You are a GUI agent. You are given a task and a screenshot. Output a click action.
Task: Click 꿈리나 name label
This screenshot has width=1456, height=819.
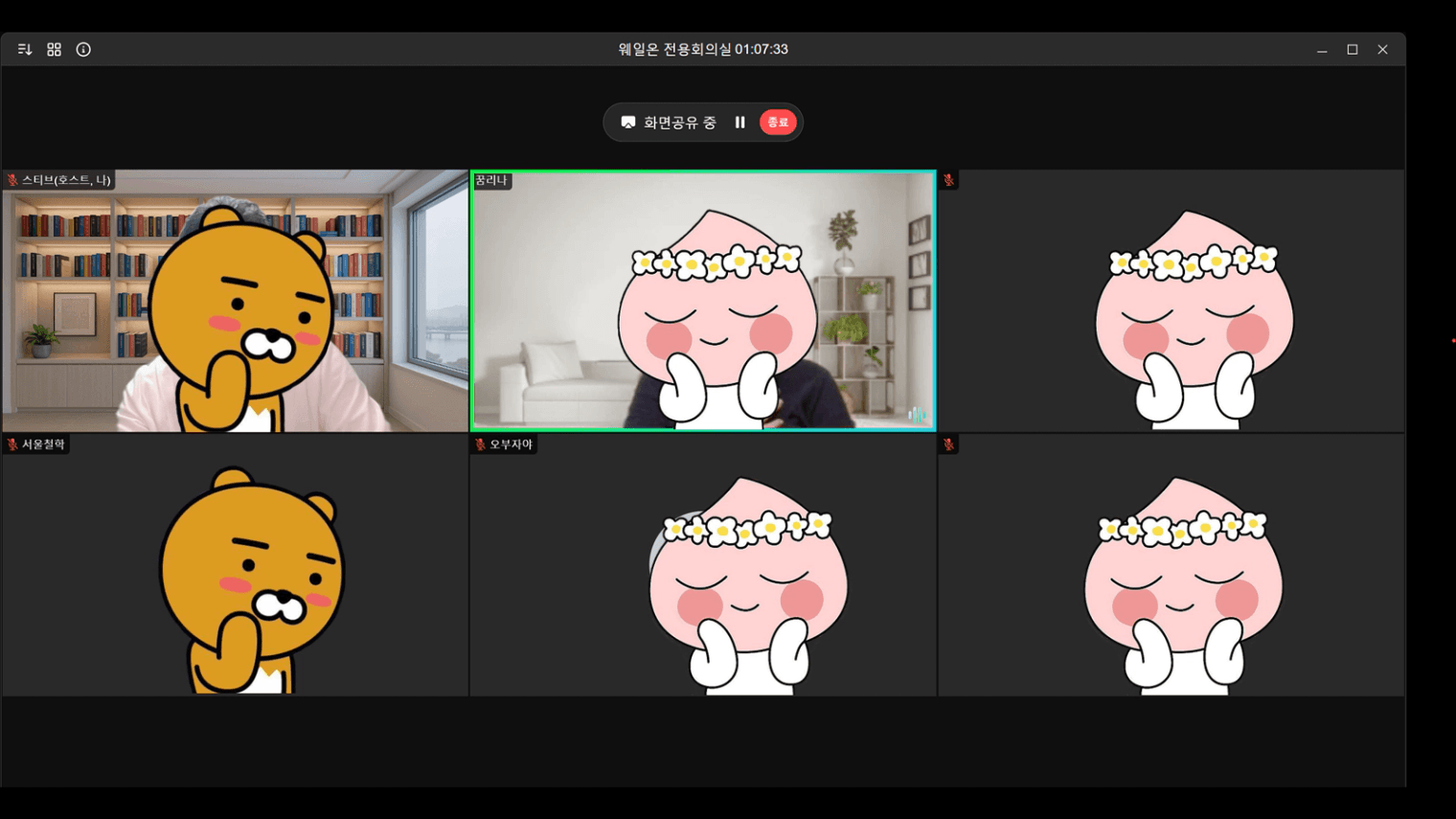(x=491, y=180)
